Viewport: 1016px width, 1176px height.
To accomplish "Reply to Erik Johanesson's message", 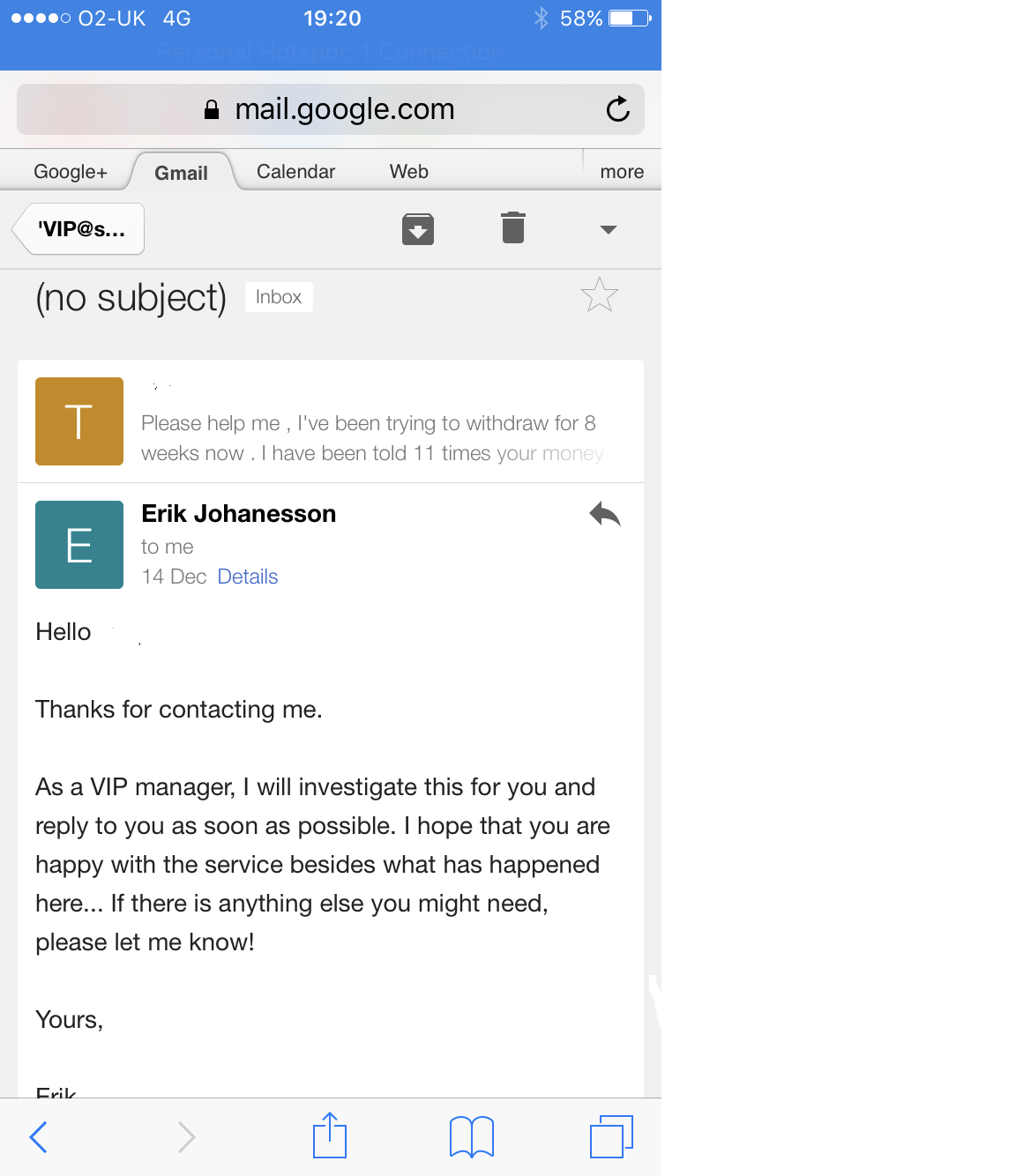I will click(x=605, y=514).
